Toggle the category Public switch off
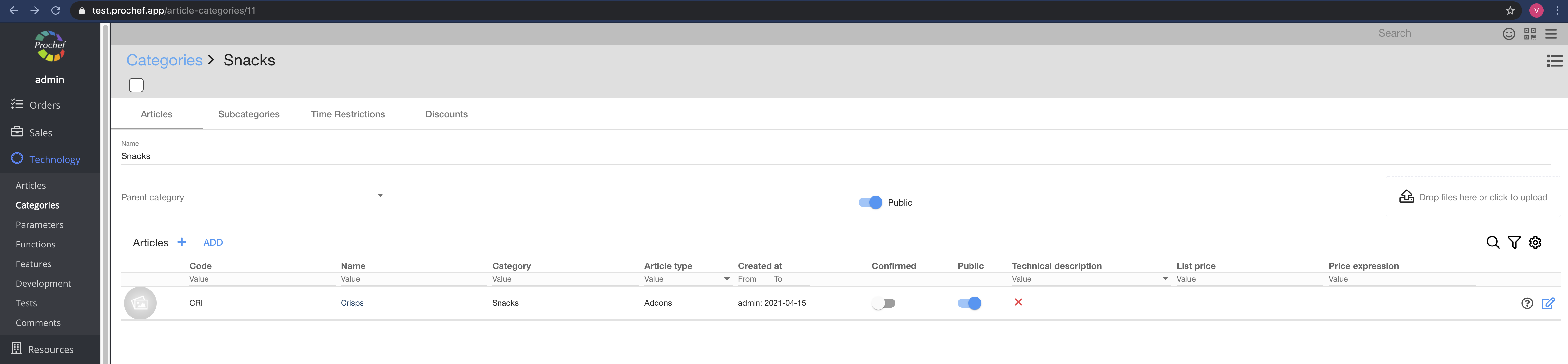Viewport: 1568px width, 364px height. 871,202
